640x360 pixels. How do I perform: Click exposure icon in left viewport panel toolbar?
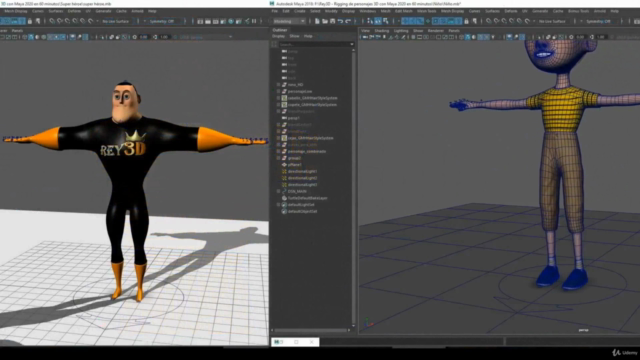click(x=135, y=37)
